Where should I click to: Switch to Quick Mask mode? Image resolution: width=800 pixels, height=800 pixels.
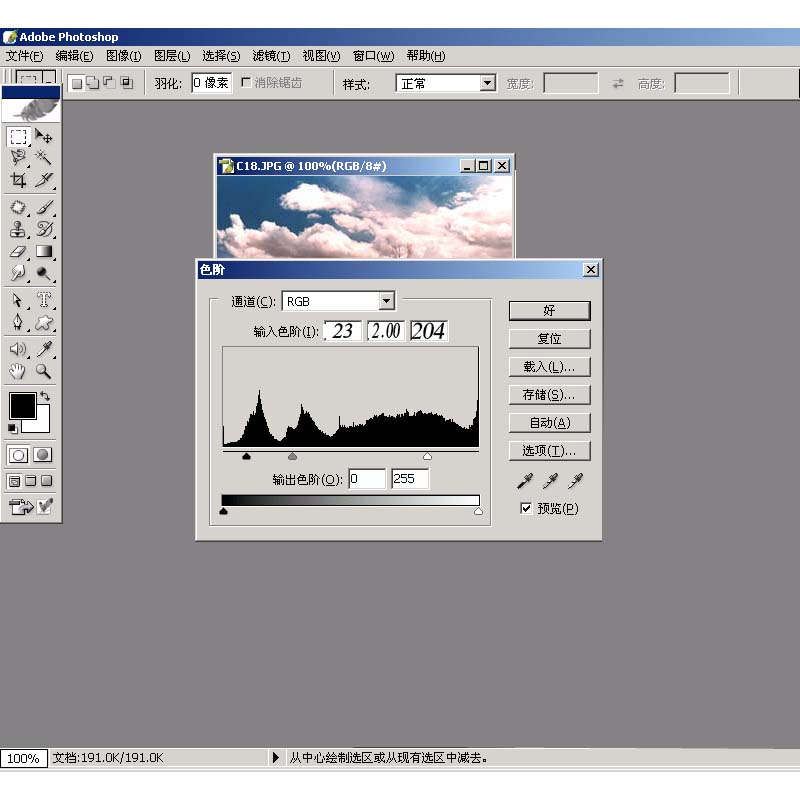(43, 455)
